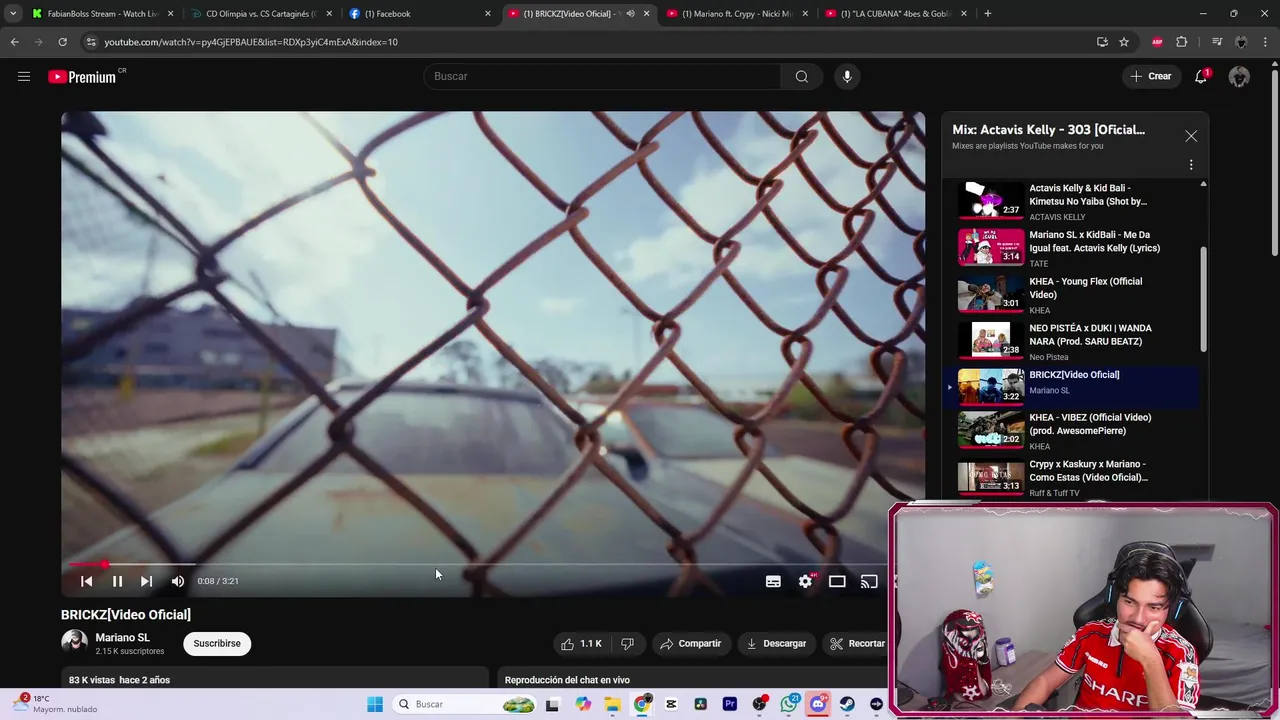
Task: Bookmark this page with the star
Action: point(1124,42)
